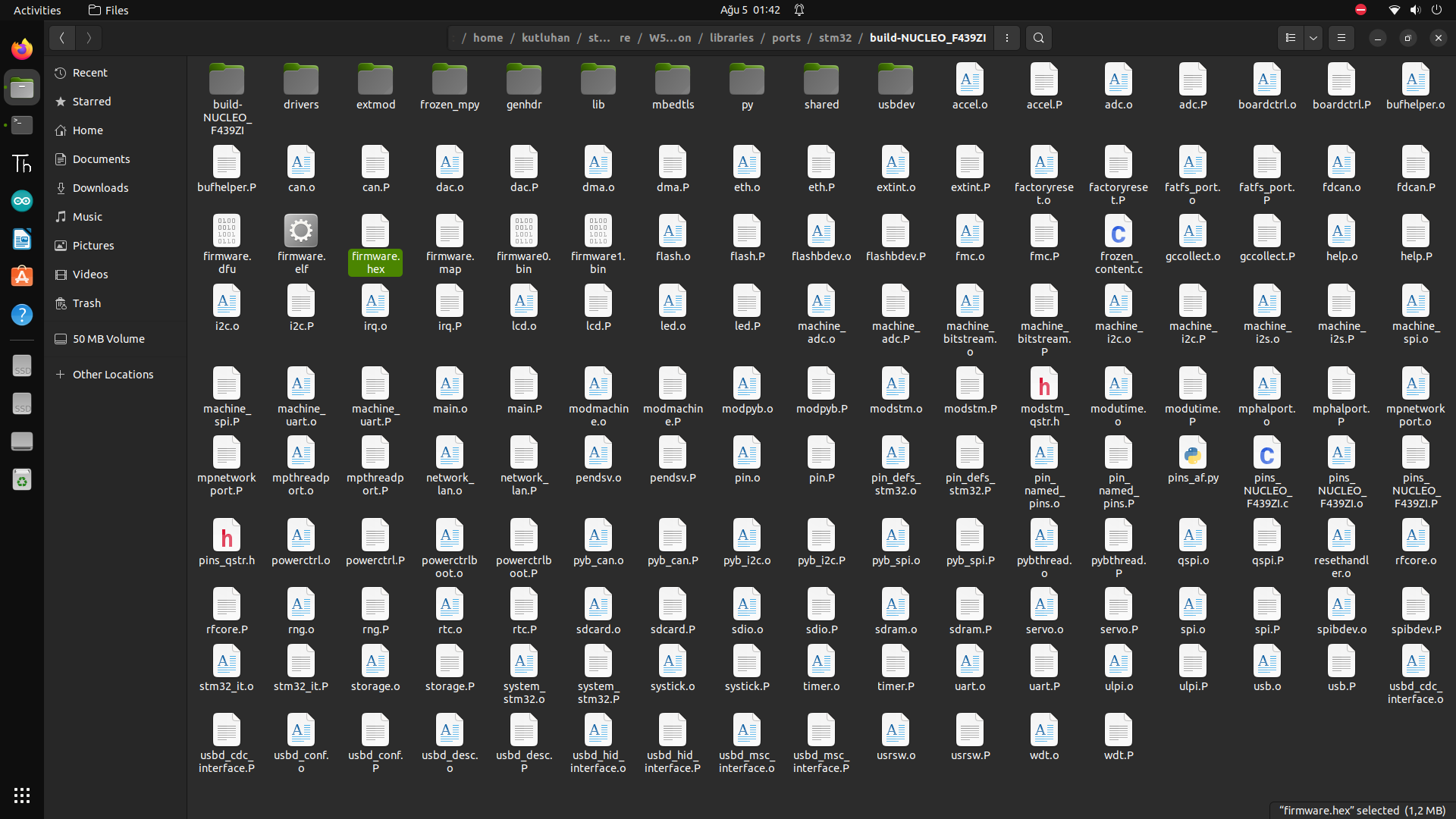Open the hamburger menu

[1341, 38]
